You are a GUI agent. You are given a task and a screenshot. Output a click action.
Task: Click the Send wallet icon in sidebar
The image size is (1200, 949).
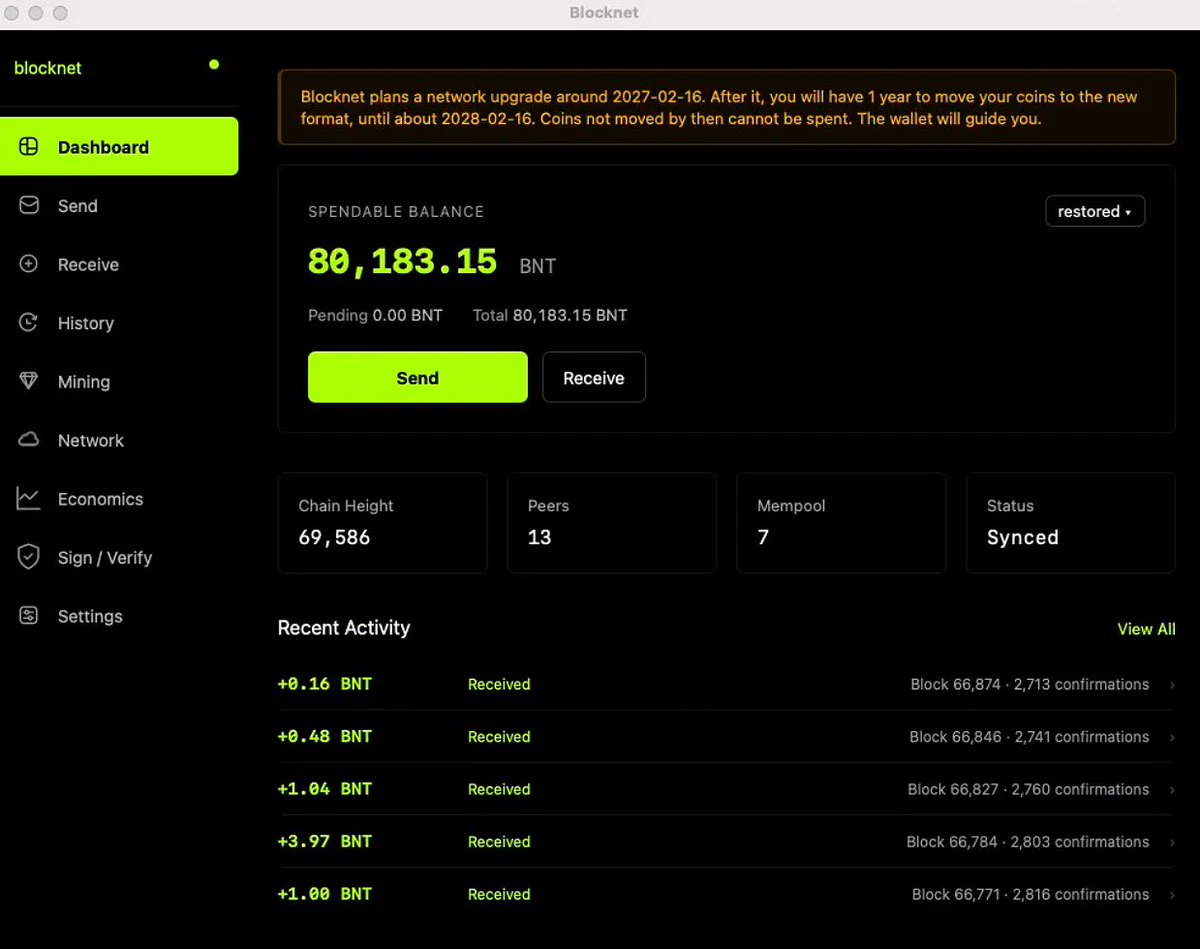pyautogui.click(x=29, y=206)
